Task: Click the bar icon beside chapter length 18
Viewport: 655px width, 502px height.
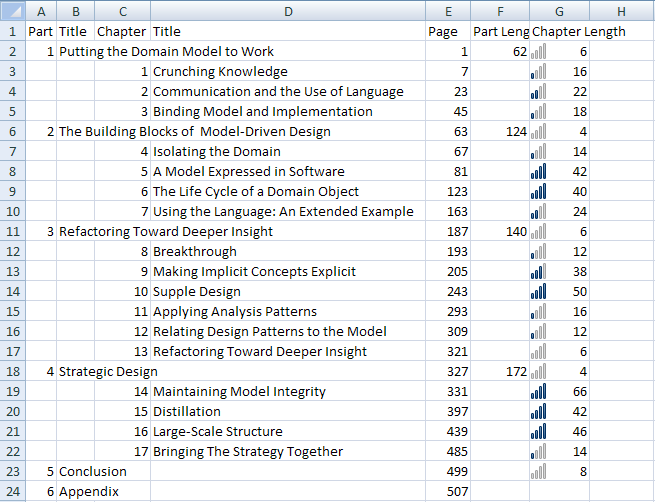Action: [538, 112]
